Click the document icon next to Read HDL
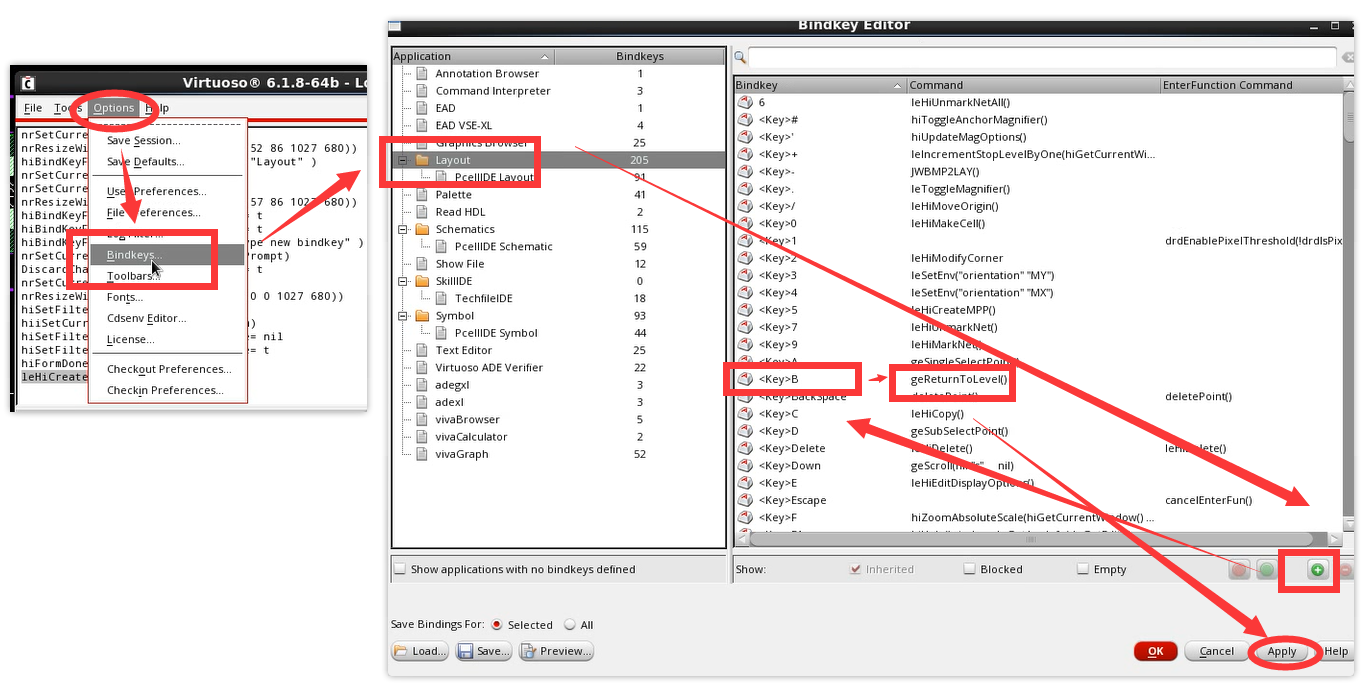 point(421,212)
